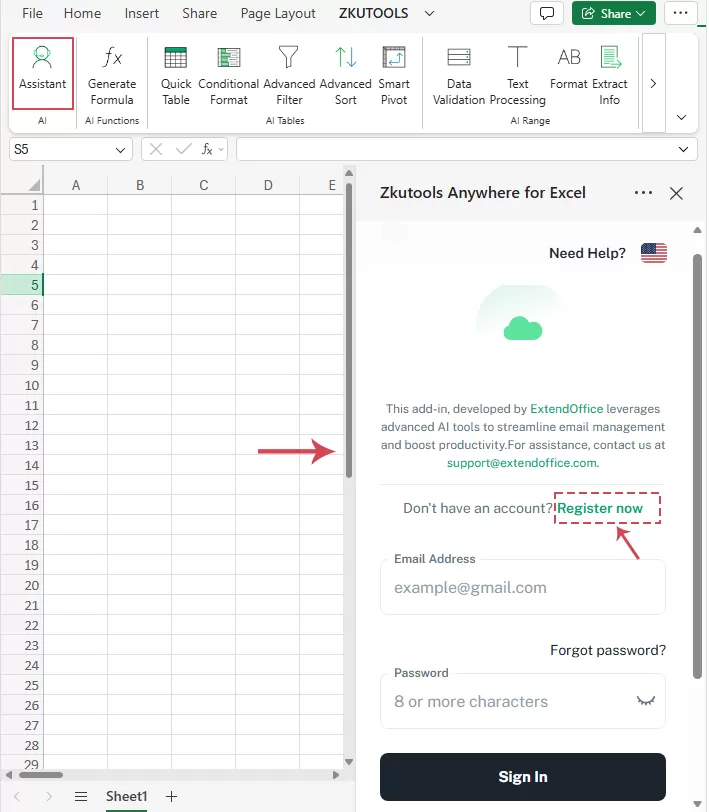Click the Need Help link
The height and width of the screenshot is (812, 709).
point(587,253)
